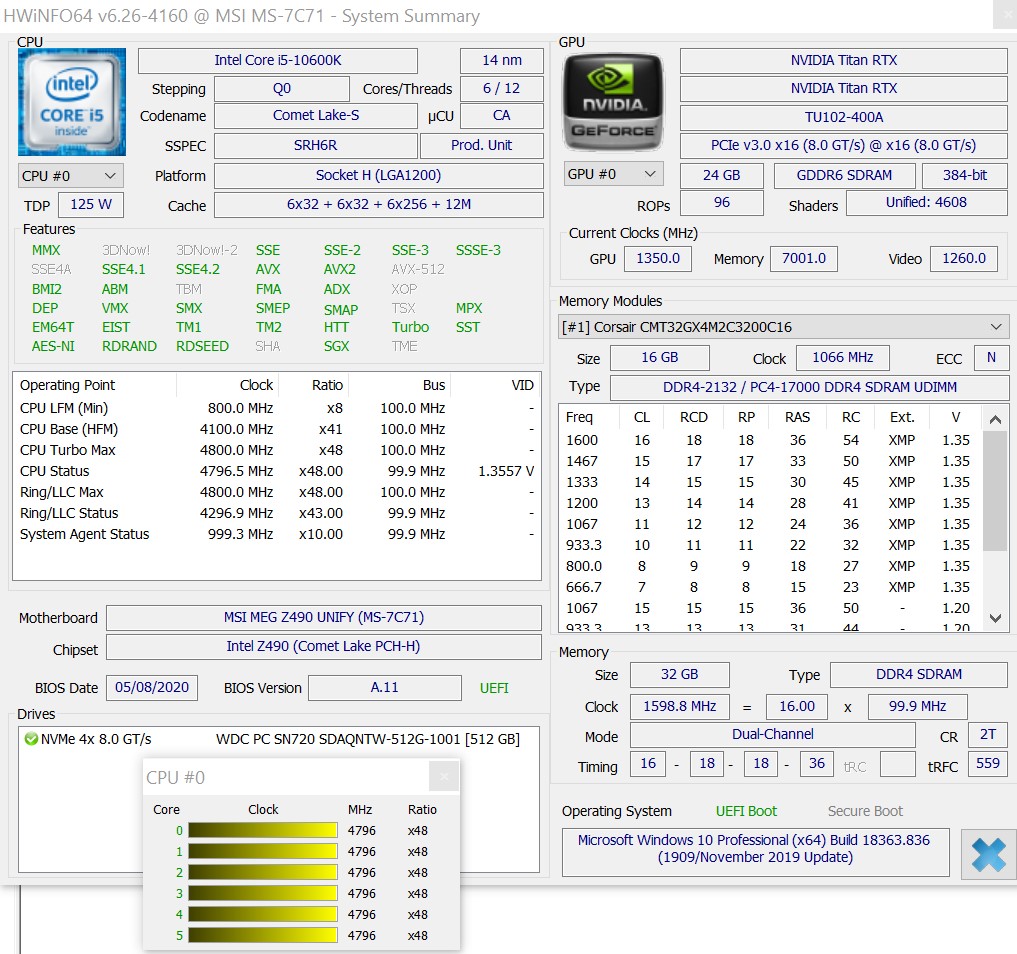Click the Prod. Unit field

481,145
